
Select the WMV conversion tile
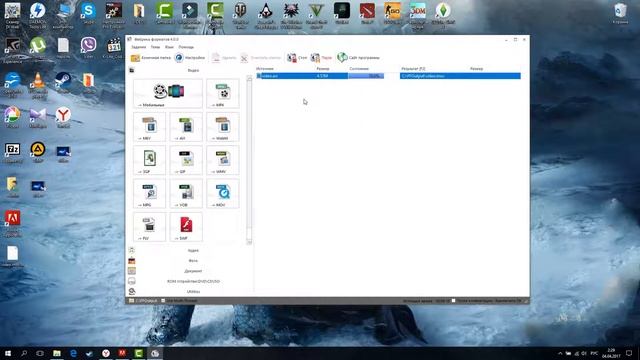coord(223,160)
